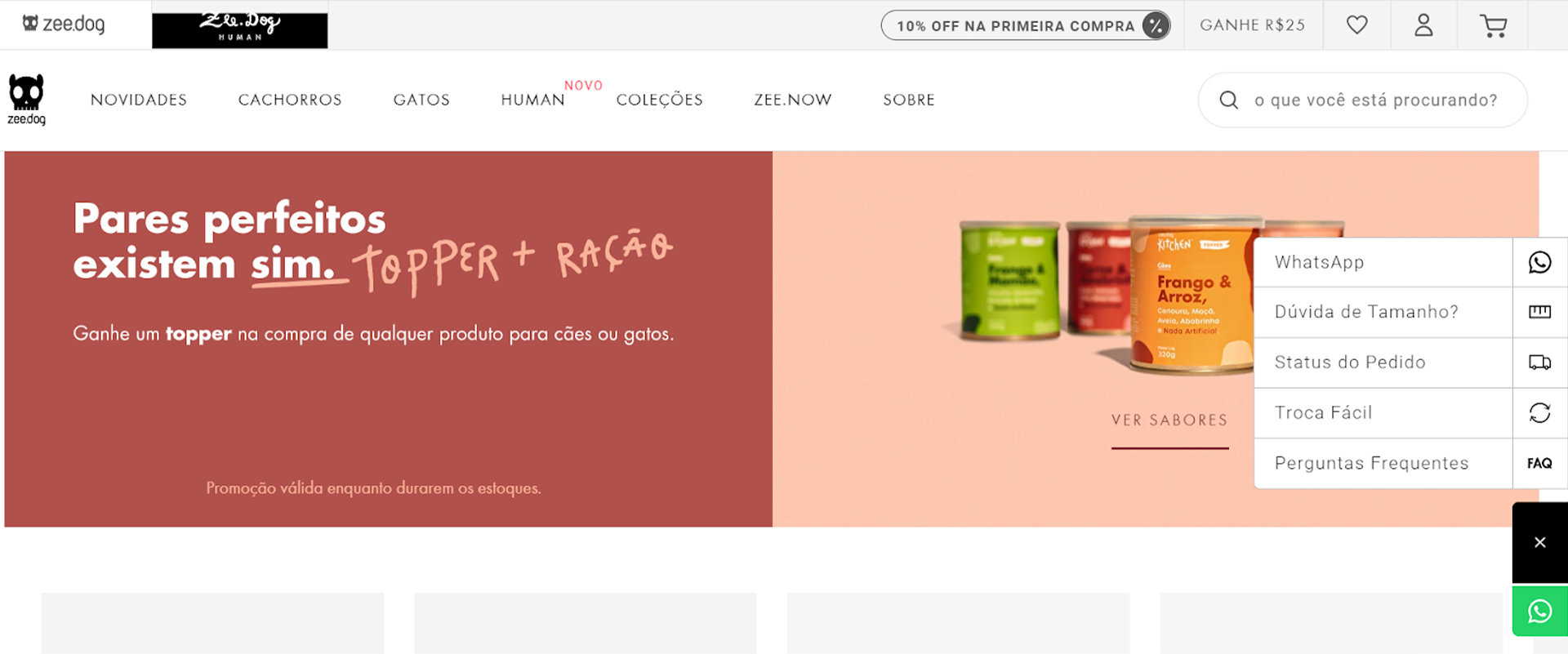This screenshot has height=654, width=1568.
Task: Click the delivery truck order status icon
Action: pos(1539,363)
